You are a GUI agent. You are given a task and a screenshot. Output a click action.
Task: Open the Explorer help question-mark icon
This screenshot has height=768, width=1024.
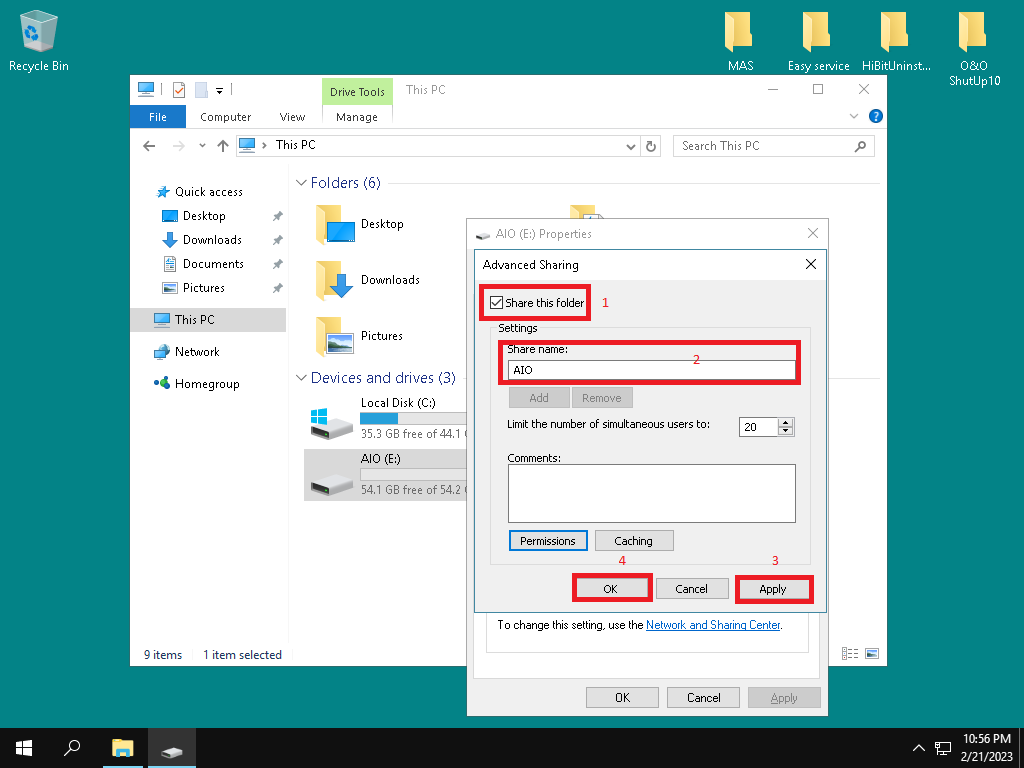click(876, 117)
